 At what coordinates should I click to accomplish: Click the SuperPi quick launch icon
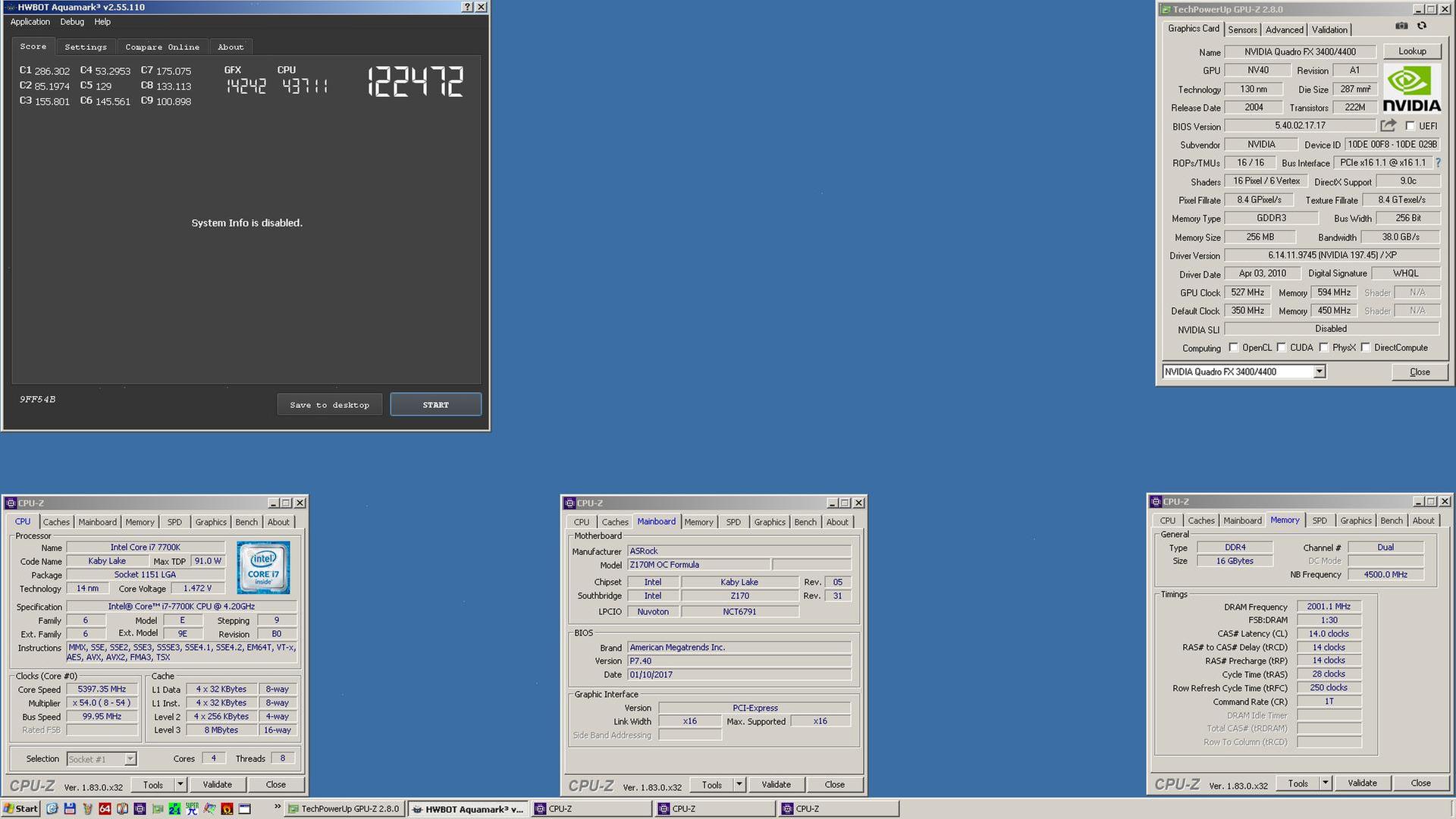(192, 808)
